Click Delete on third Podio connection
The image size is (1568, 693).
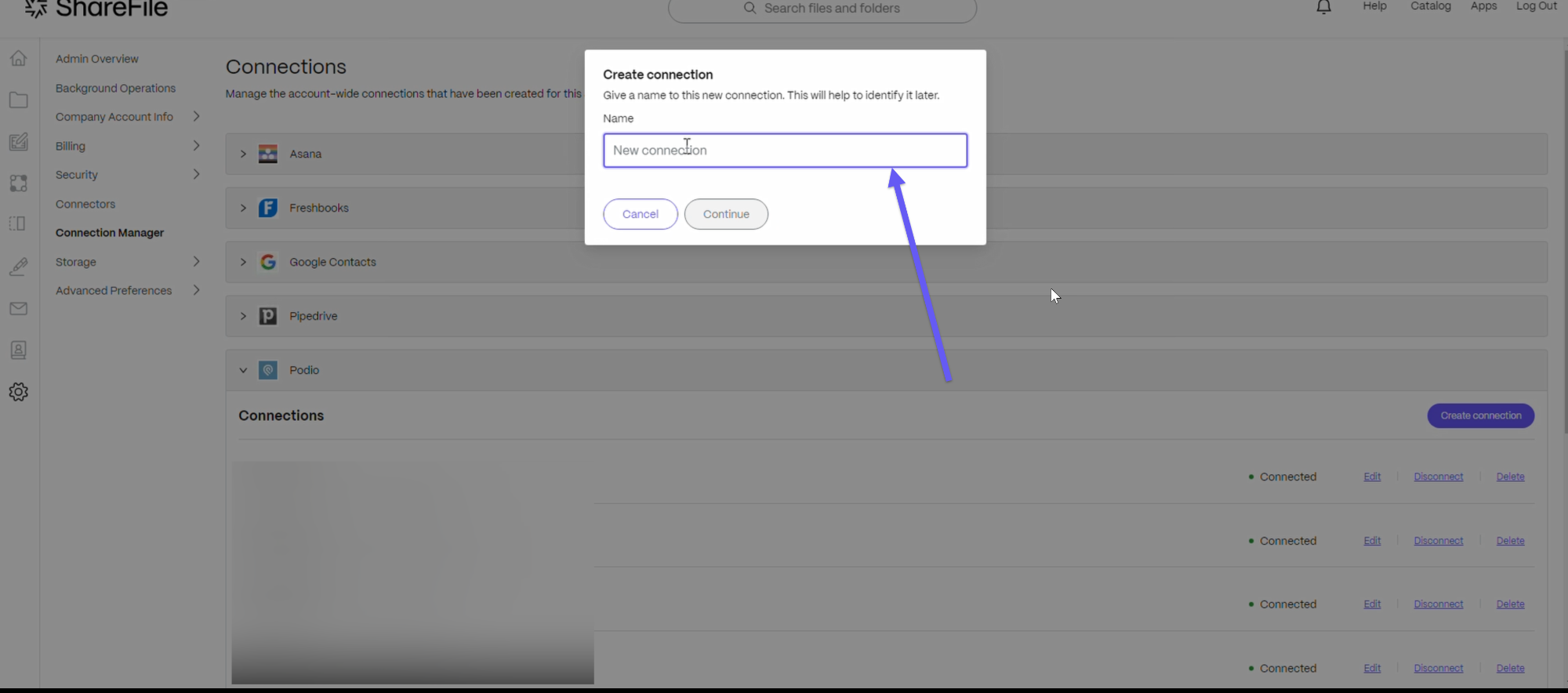point(1510,604)
